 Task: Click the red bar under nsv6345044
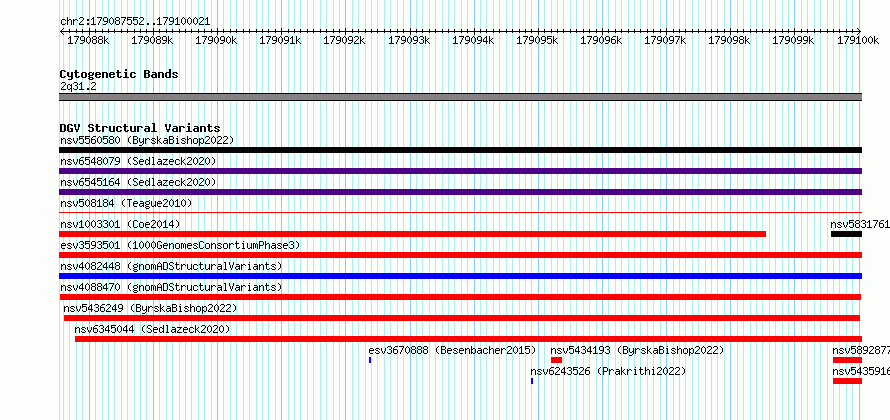tap(468, 339)
